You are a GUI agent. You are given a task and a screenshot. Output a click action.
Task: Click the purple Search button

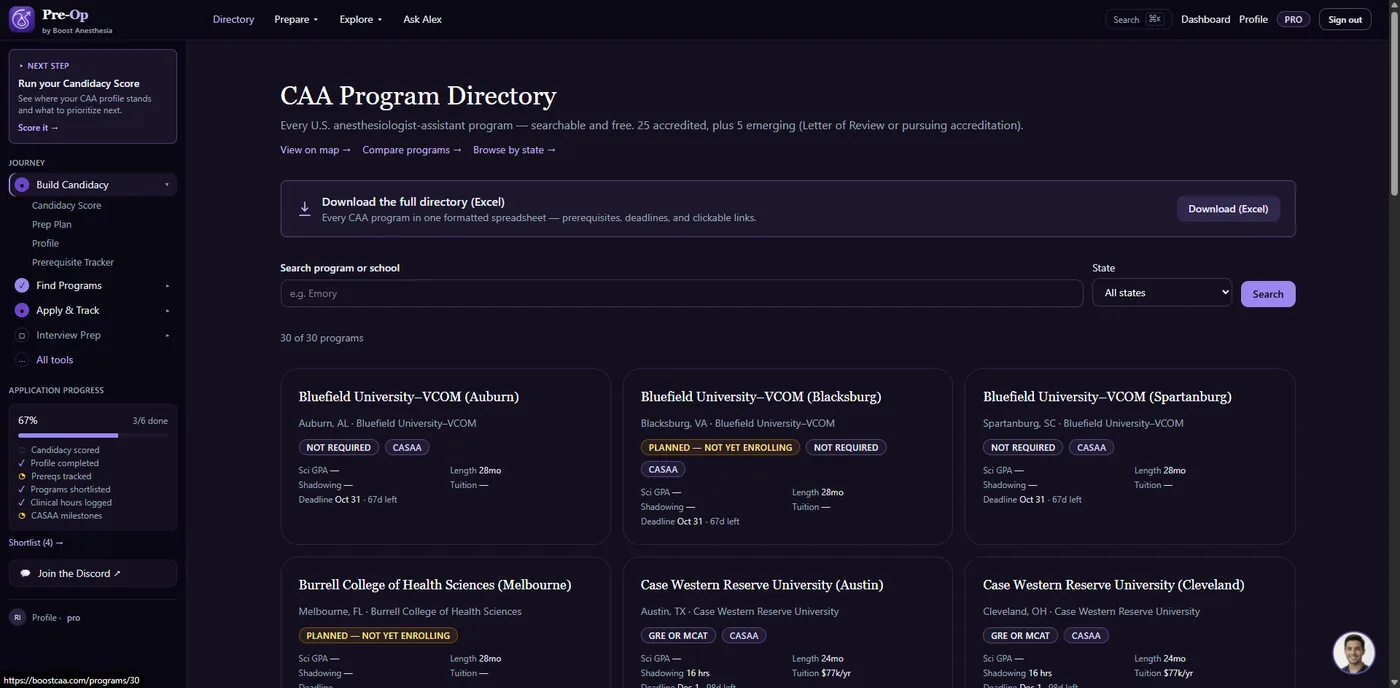tap(1268, 294)
